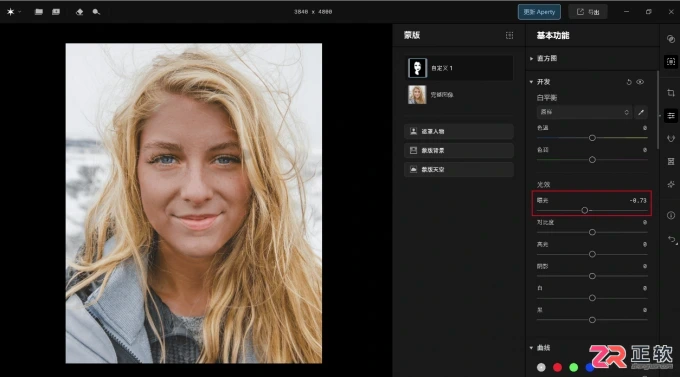This screenshot has width=680, height=377.
Task: Minimize the Aperty window
Action: [x=626, y=12]
